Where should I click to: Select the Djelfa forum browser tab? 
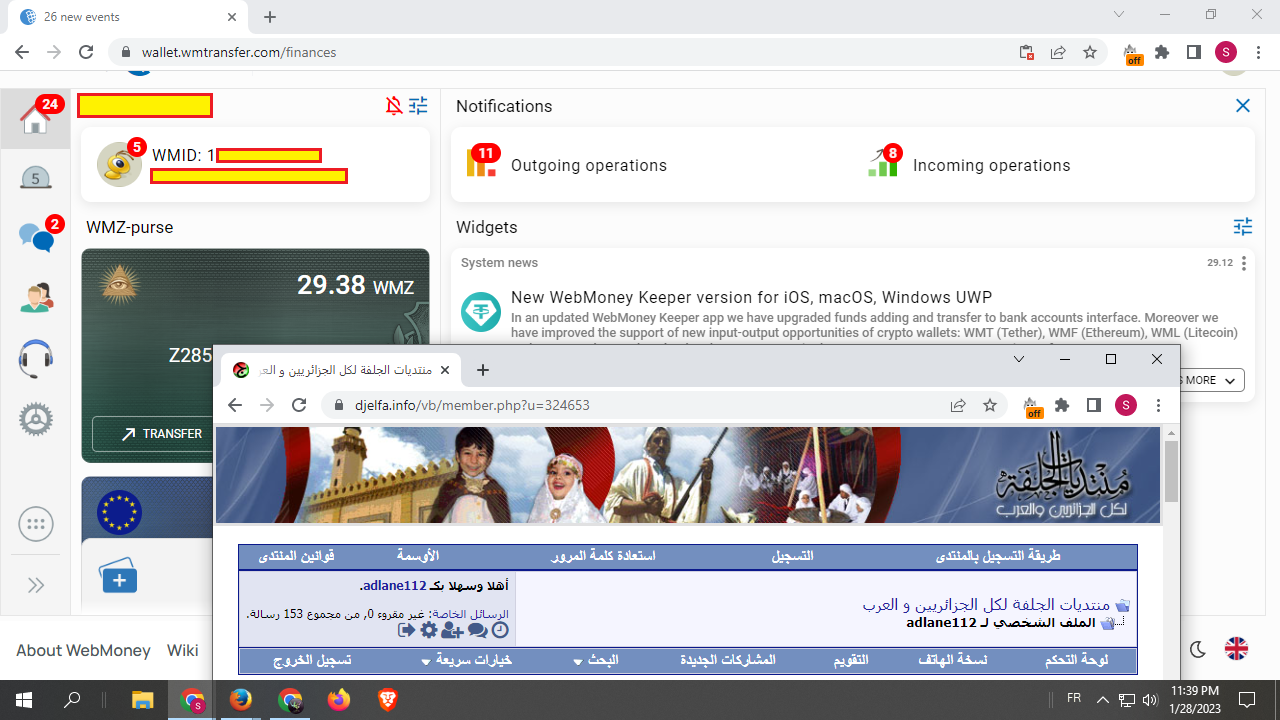(x=341, y=371)
